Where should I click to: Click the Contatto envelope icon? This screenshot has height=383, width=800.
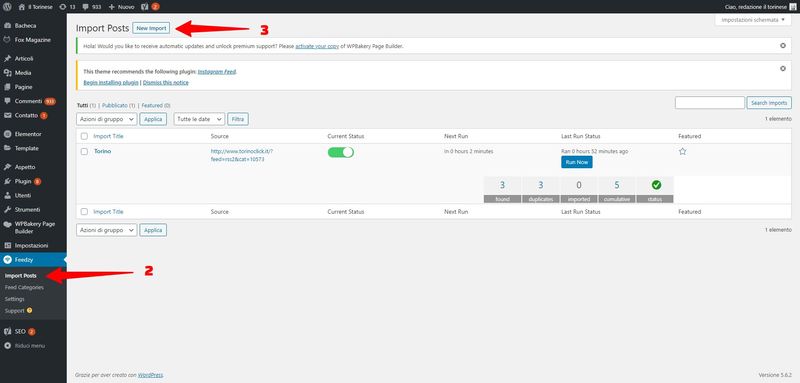7,115
